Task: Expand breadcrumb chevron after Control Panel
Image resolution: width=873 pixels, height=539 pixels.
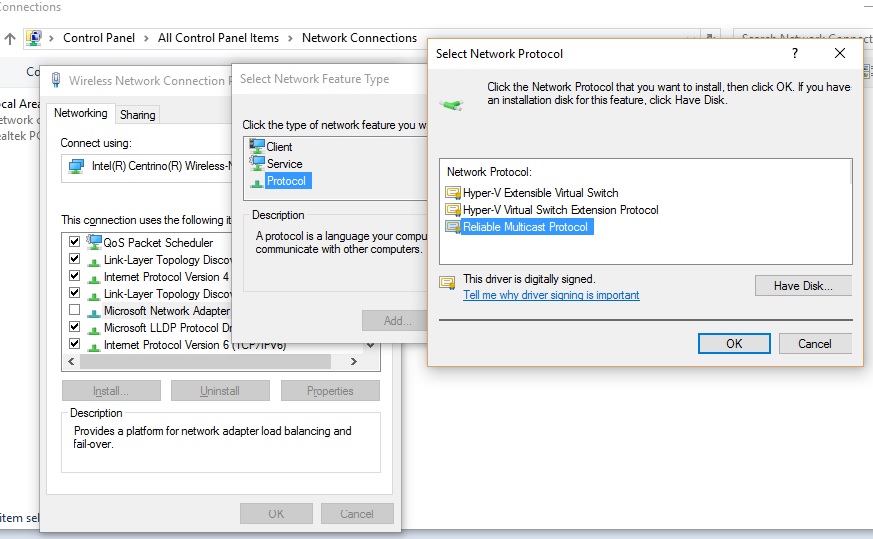Action: (x=146, y=38)
